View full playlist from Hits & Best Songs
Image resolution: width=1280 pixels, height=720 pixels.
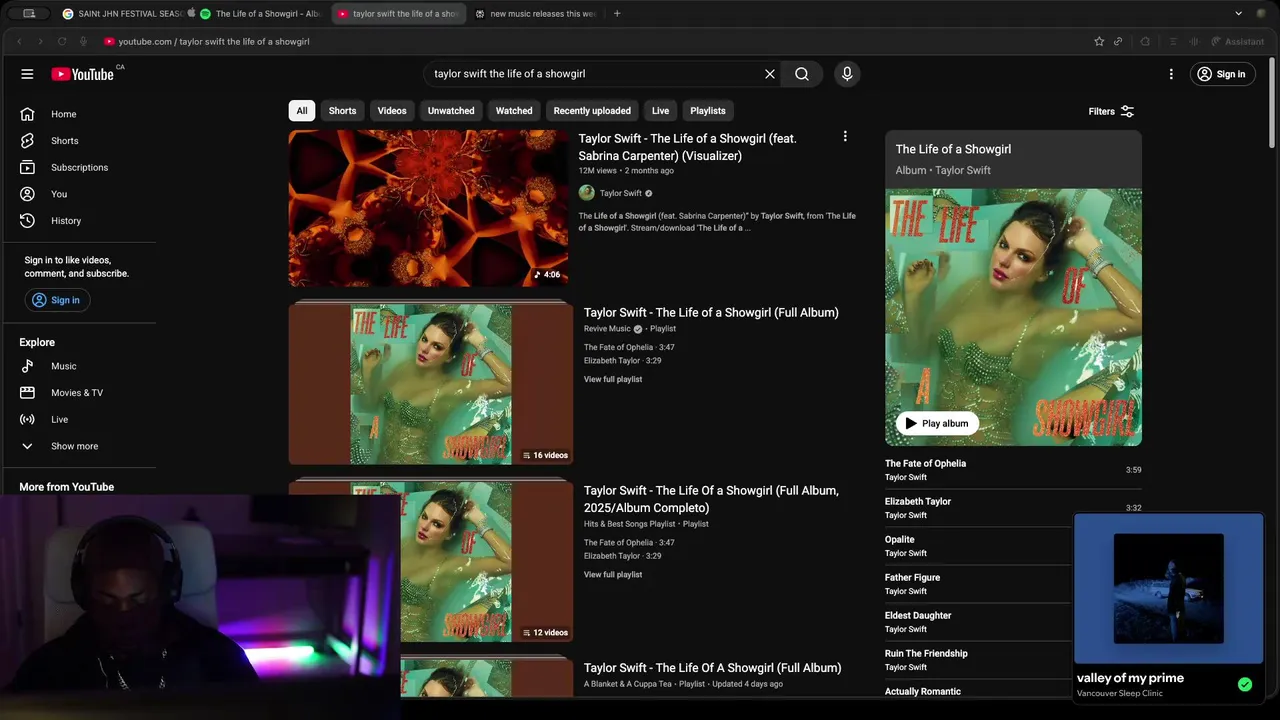click(x=613, y=575)
